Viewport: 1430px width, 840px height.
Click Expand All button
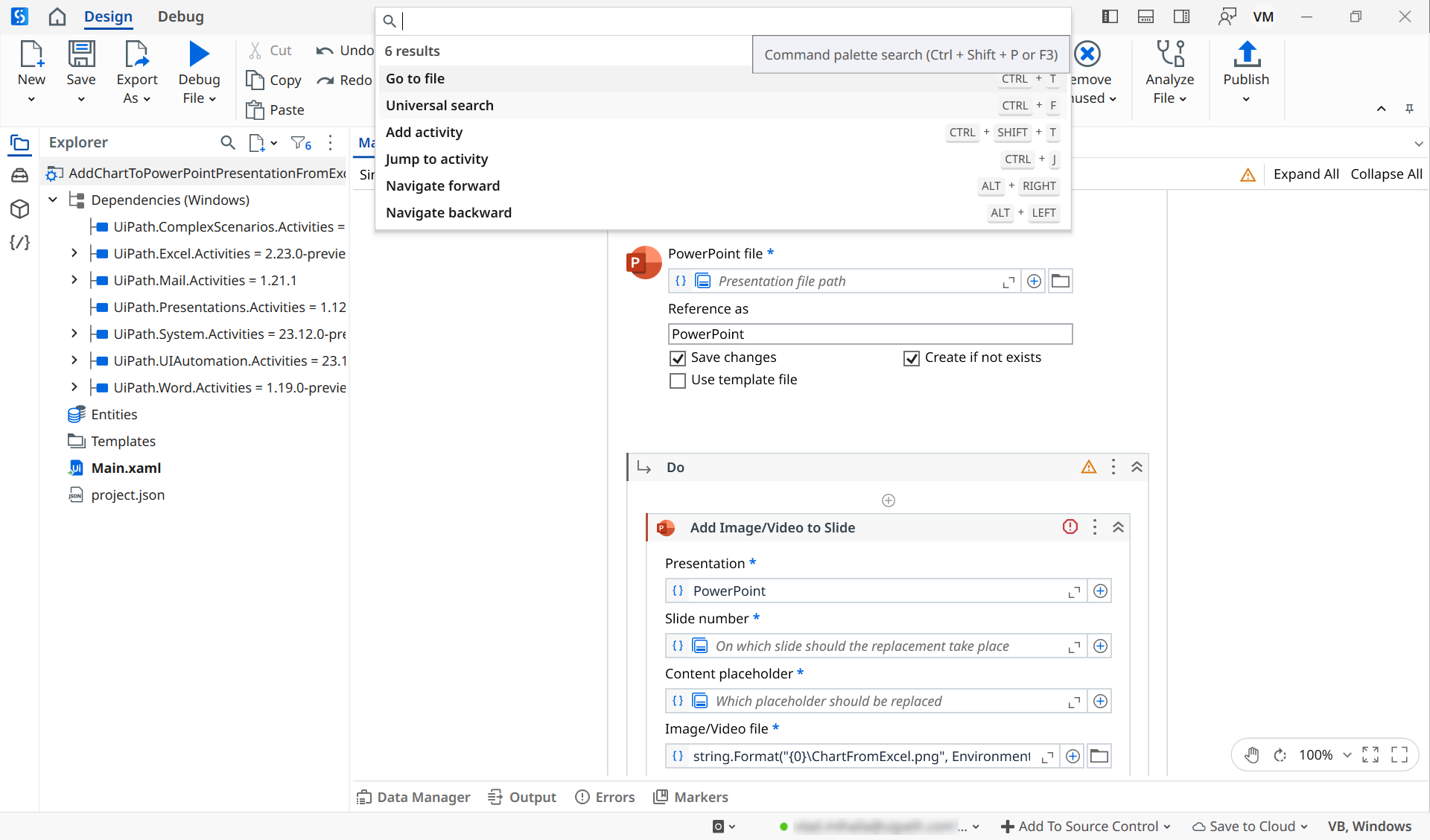pyautogui.click(x=1306, y=174)
